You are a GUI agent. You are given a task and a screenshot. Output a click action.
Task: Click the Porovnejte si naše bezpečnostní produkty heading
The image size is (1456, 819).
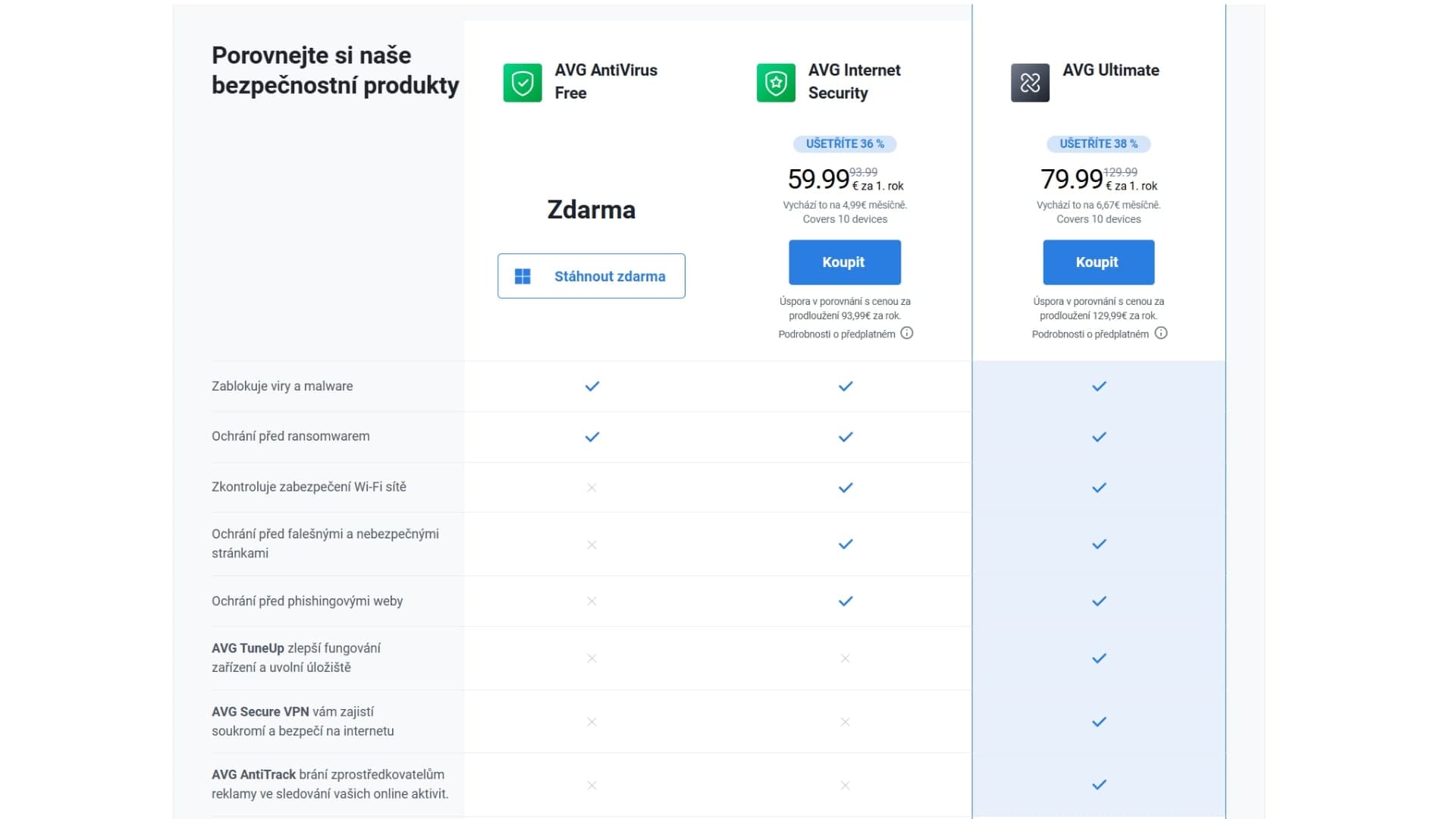[x=335, y=71]
